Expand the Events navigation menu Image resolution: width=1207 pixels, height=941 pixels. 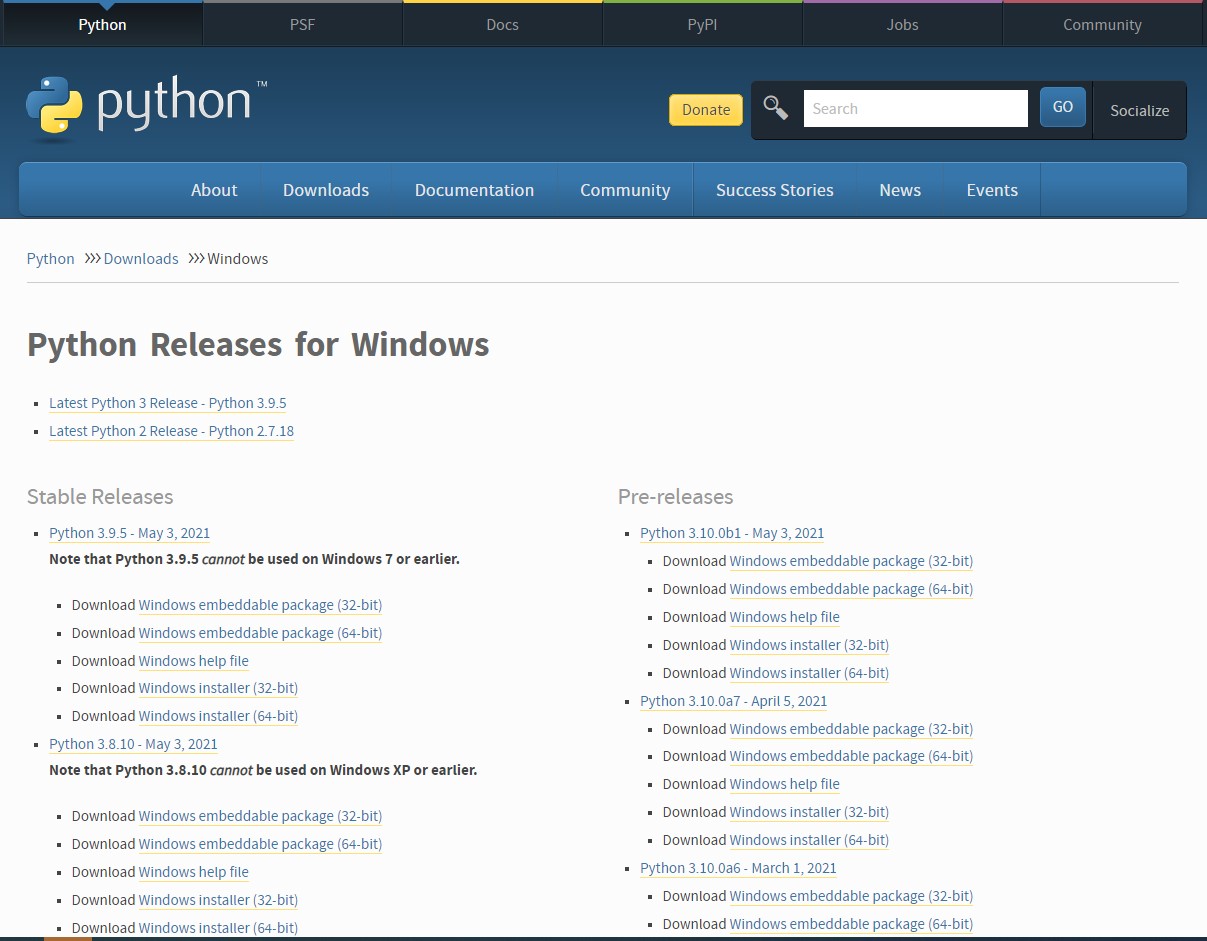pyautogui.click(x=992, y=190)
